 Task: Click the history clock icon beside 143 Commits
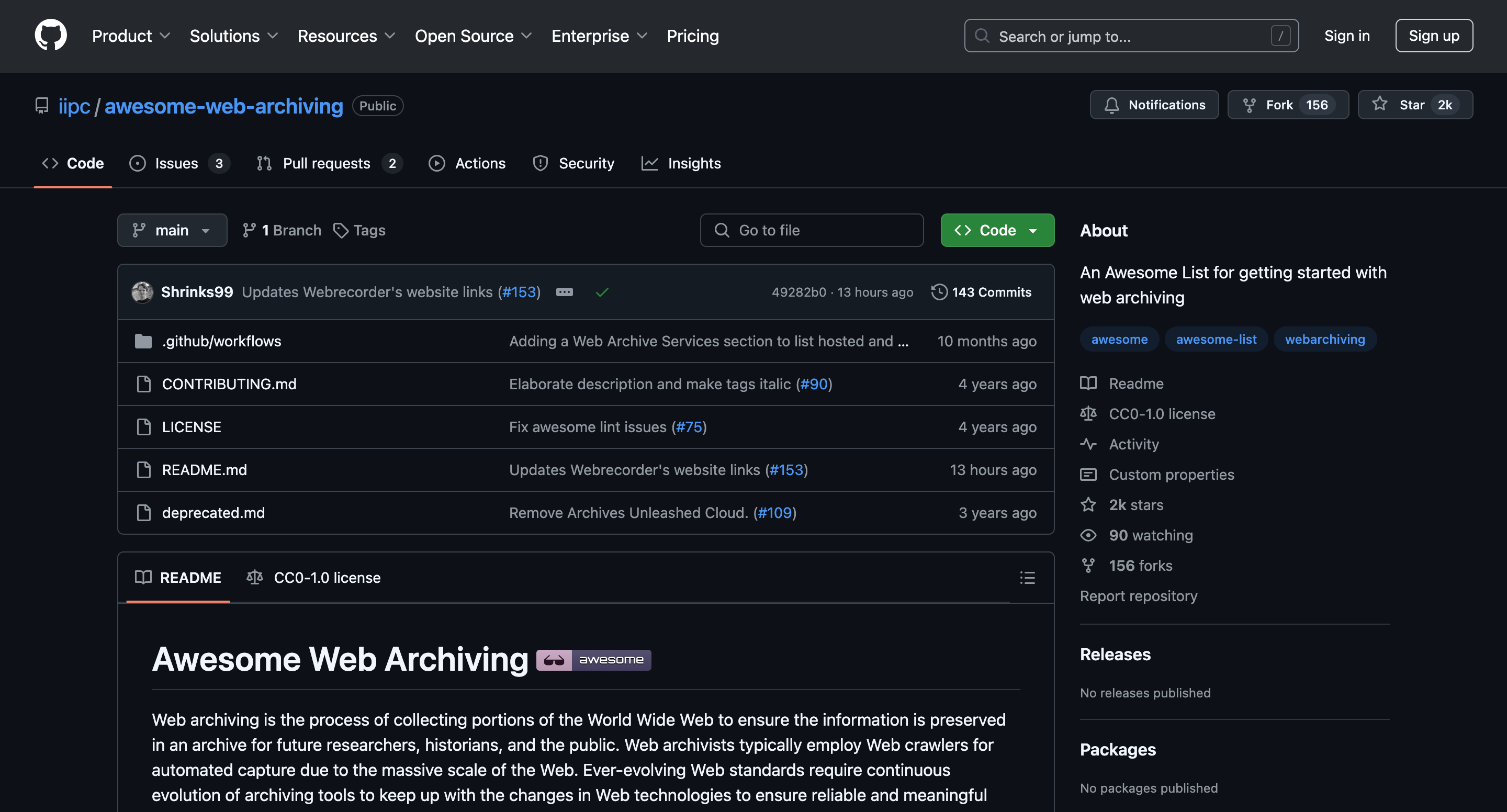tap(939, 292)
